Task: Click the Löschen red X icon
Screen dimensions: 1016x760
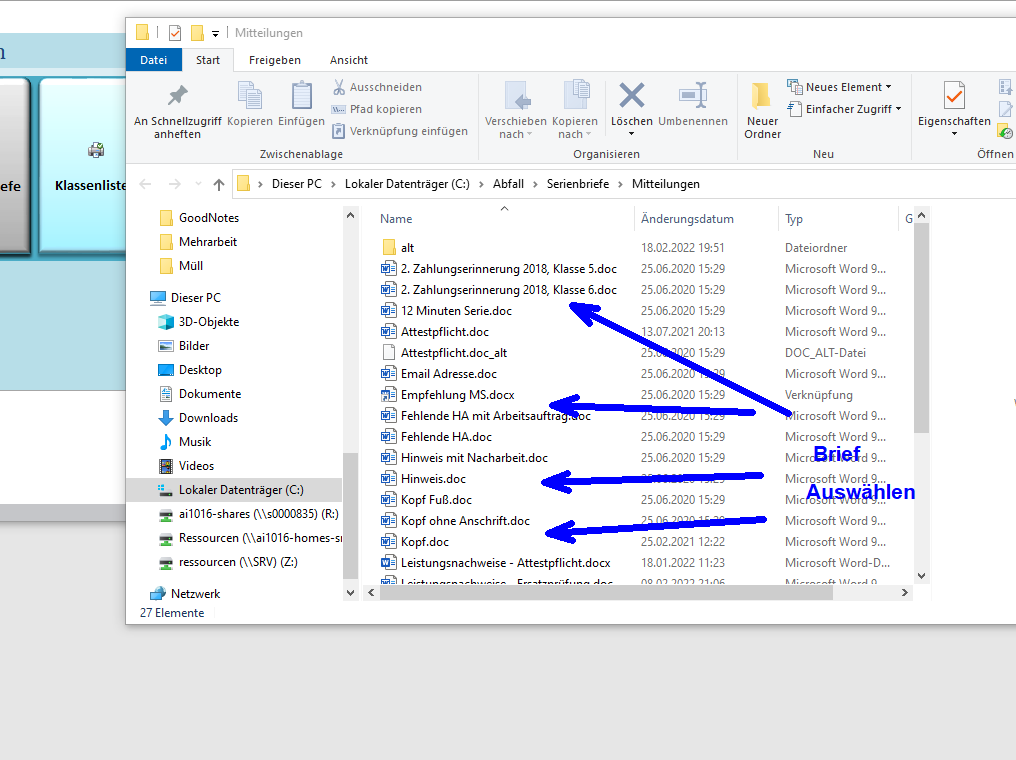Action: (x=631, y=97)
